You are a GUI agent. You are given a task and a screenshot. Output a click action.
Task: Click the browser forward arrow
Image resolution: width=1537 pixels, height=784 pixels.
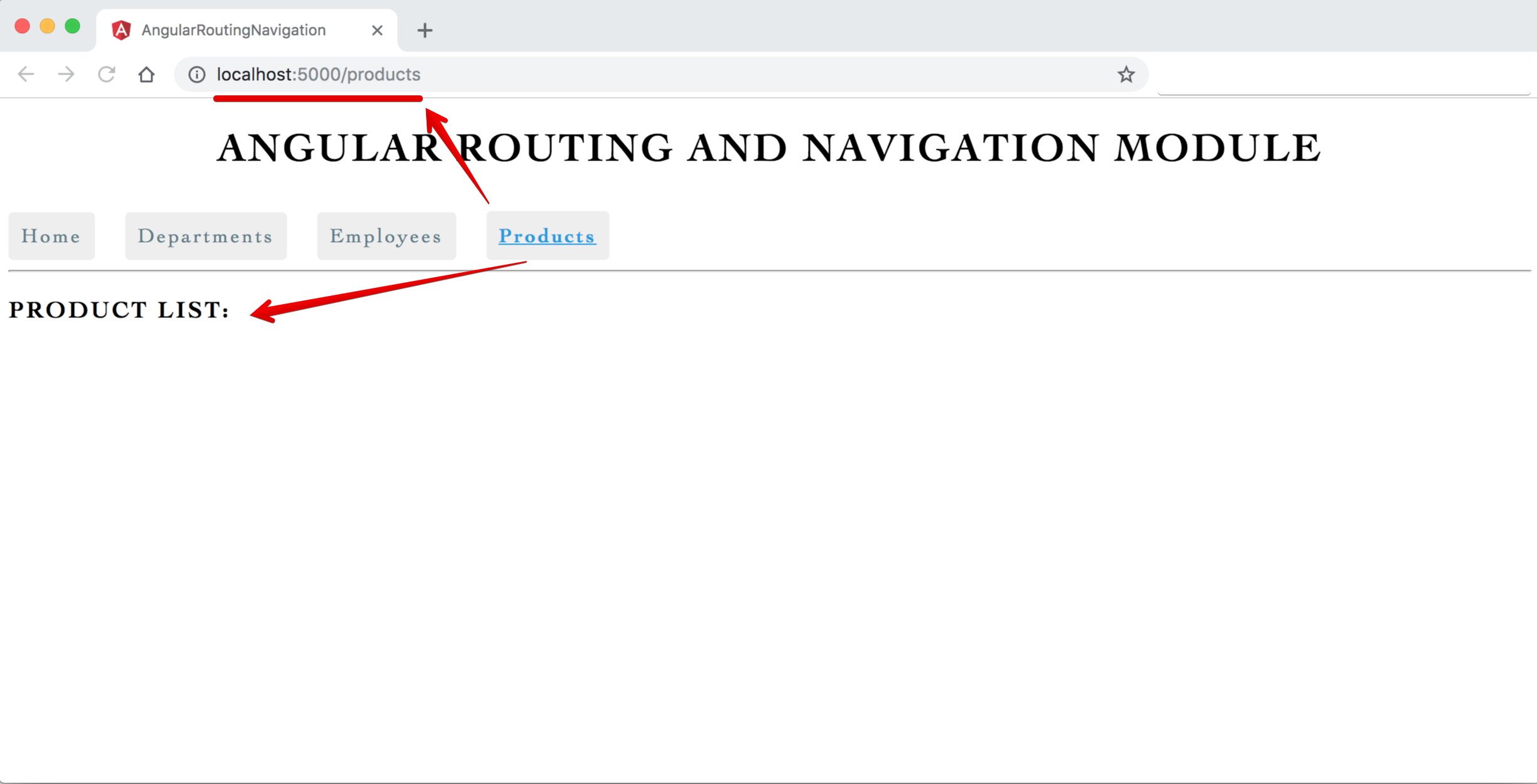66,74
